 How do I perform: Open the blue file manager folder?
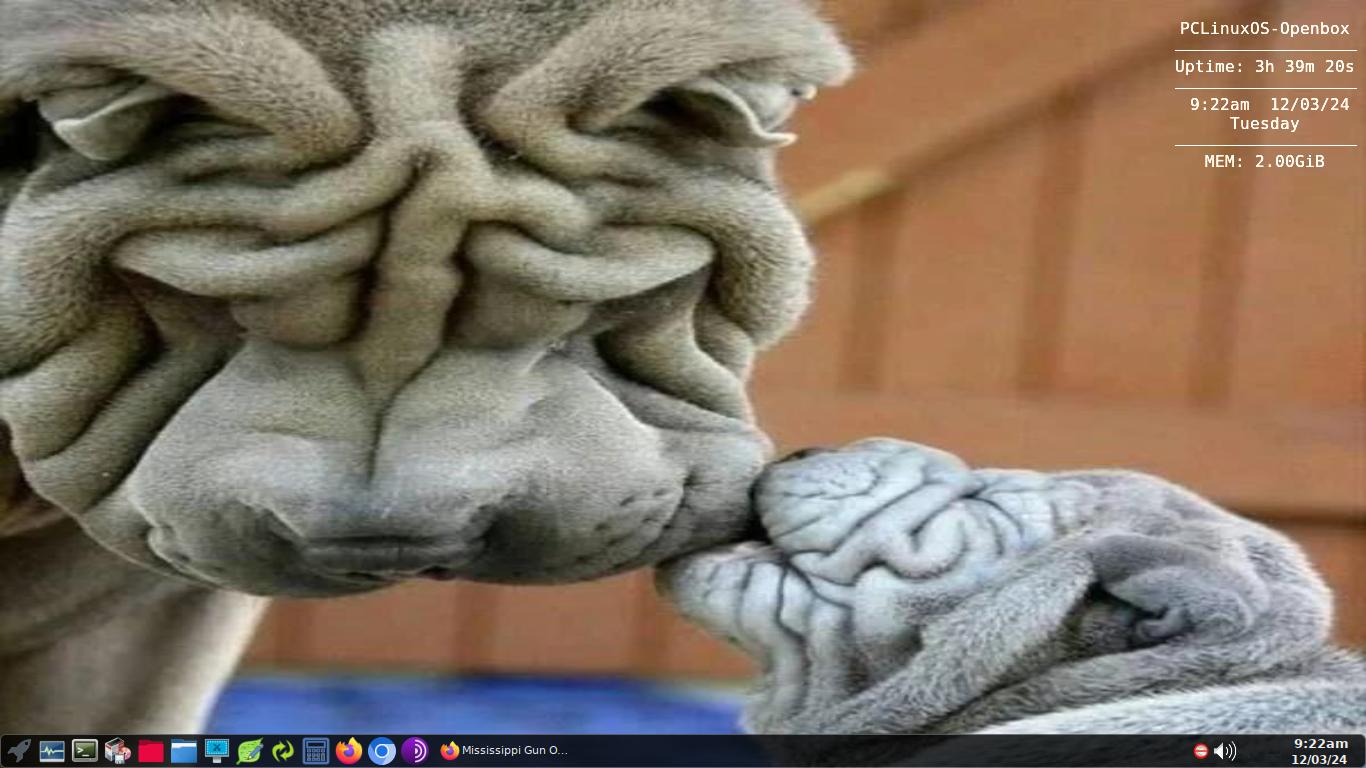click(x=184, y=750)
